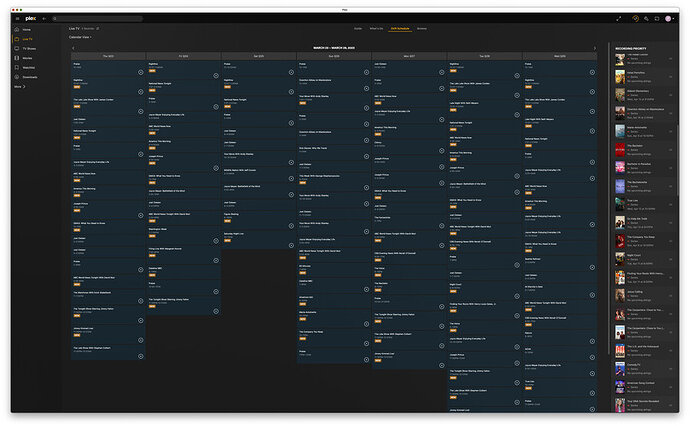Click the diagonal arrow icon in the top bar
This screenshot has width=690, height=426.
pyautogui.click(x=618, y=18)
